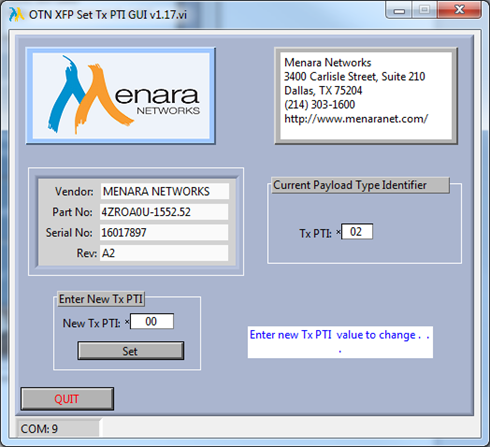Select the Serial No field 16017897
The width and height of the screenshot is (490, 447).
coord(164,233)
